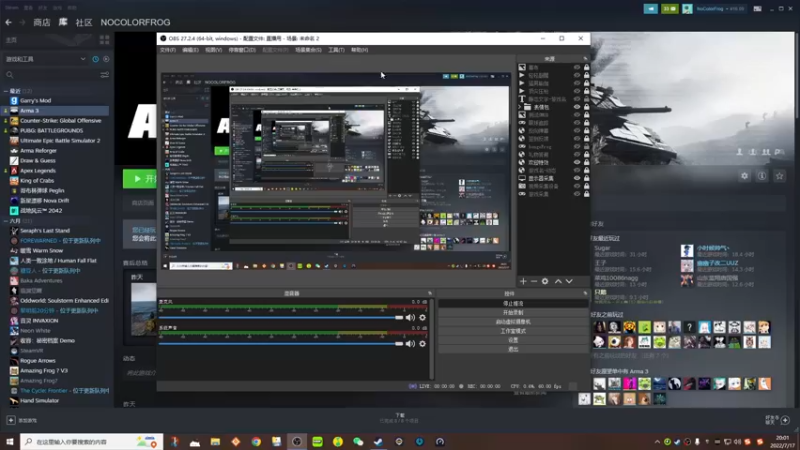Open OBS 工具(T) menu

[336, 50]
